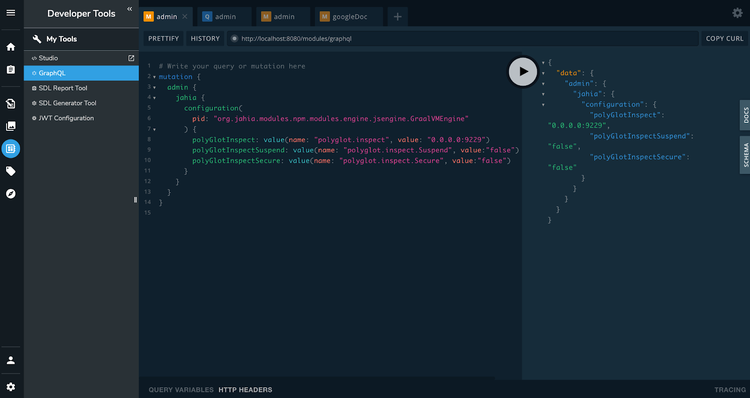Collapse the "data" node in response
750x398 pixels.
tap(543, 73)
